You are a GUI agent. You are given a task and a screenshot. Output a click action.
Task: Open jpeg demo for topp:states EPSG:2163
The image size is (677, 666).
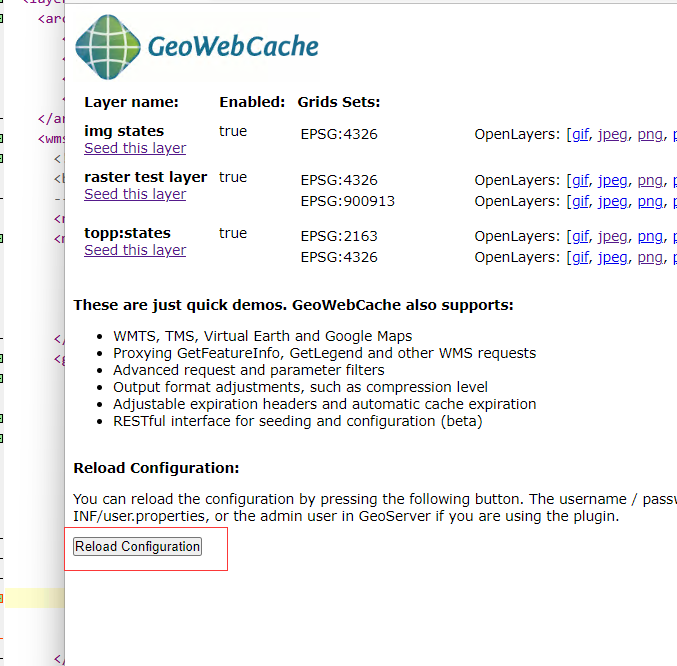click(x=613, y=236)
